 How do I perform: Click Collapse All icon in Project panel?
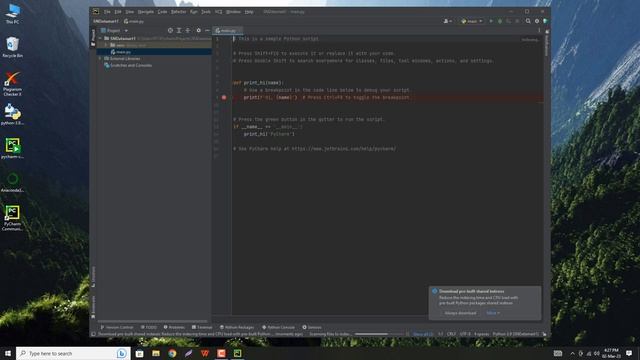coord(188,30)
